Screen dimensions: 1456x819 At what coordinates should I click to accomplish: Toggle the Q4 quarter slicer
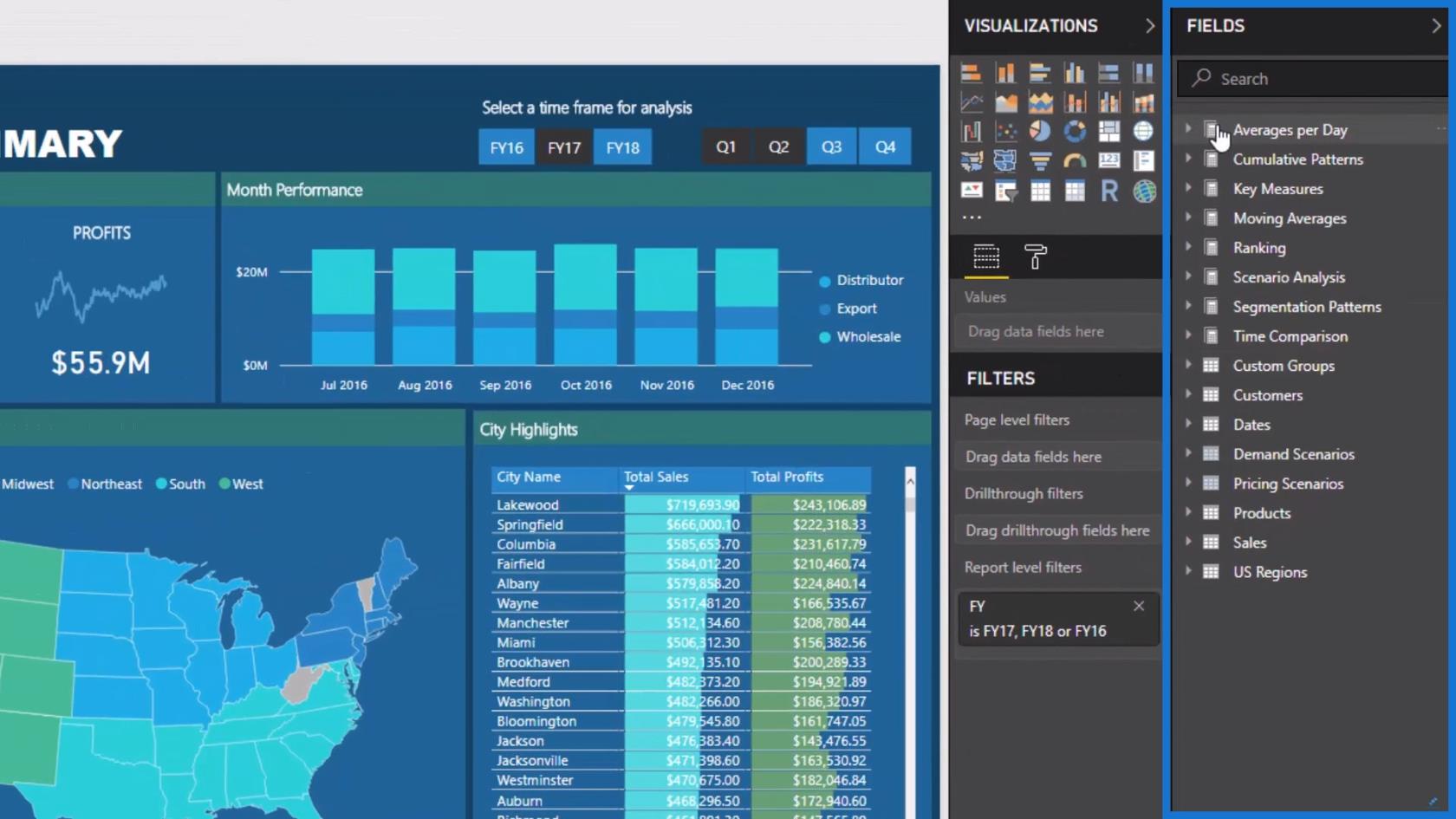coord(885,146)
